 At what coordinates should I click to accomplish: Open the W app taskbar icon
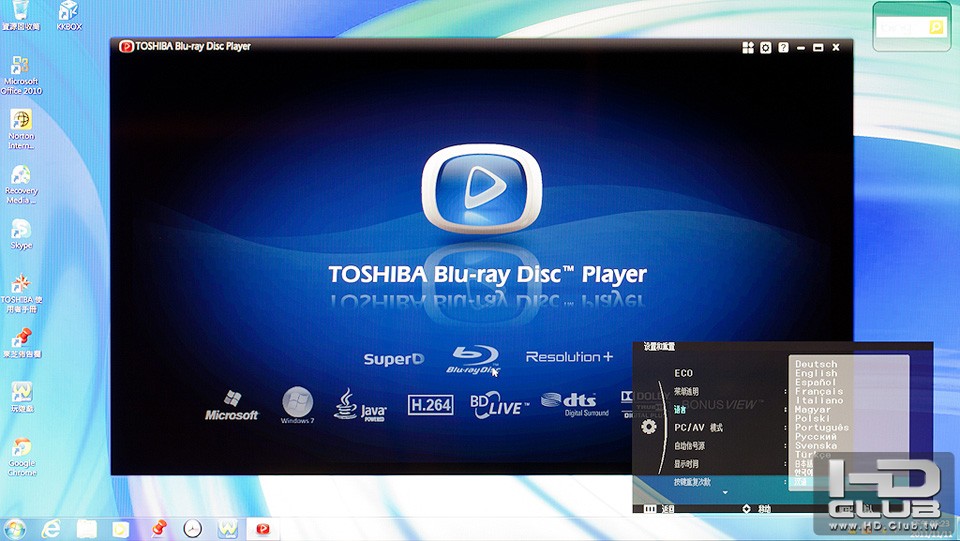(227, 528)
